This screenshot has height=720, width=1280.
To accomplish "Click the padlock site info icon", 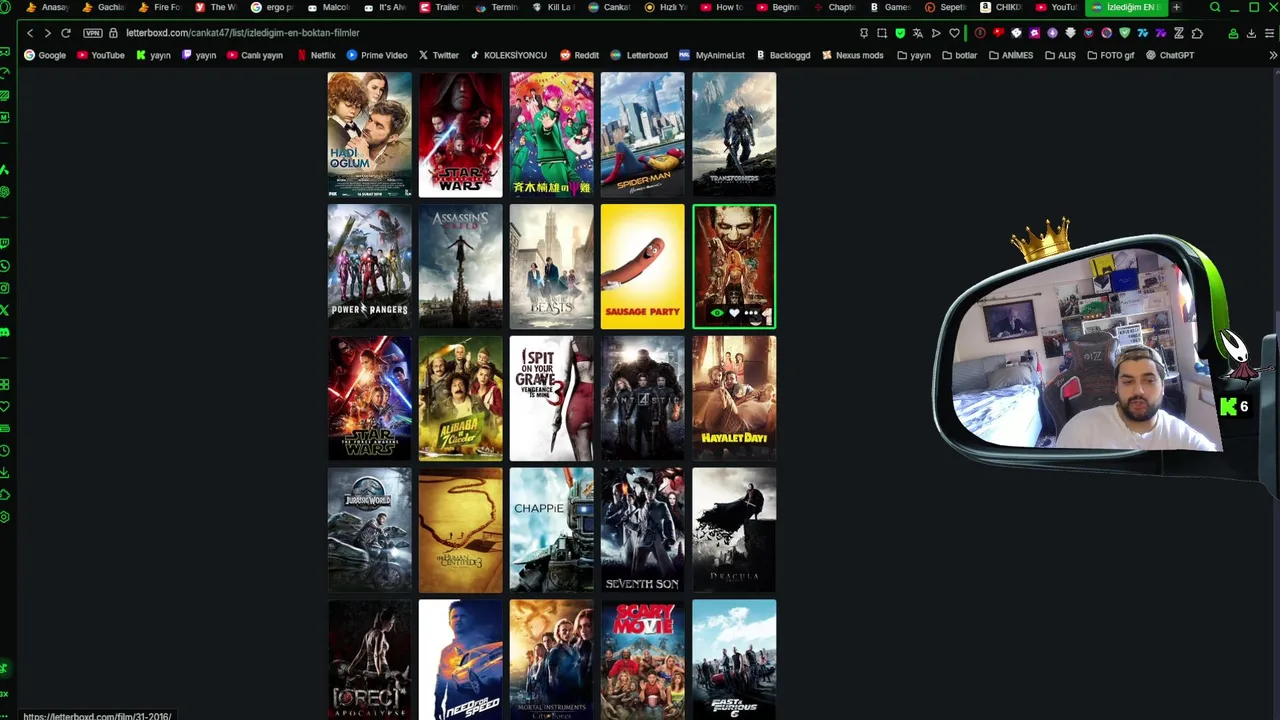I will point(113,33).
